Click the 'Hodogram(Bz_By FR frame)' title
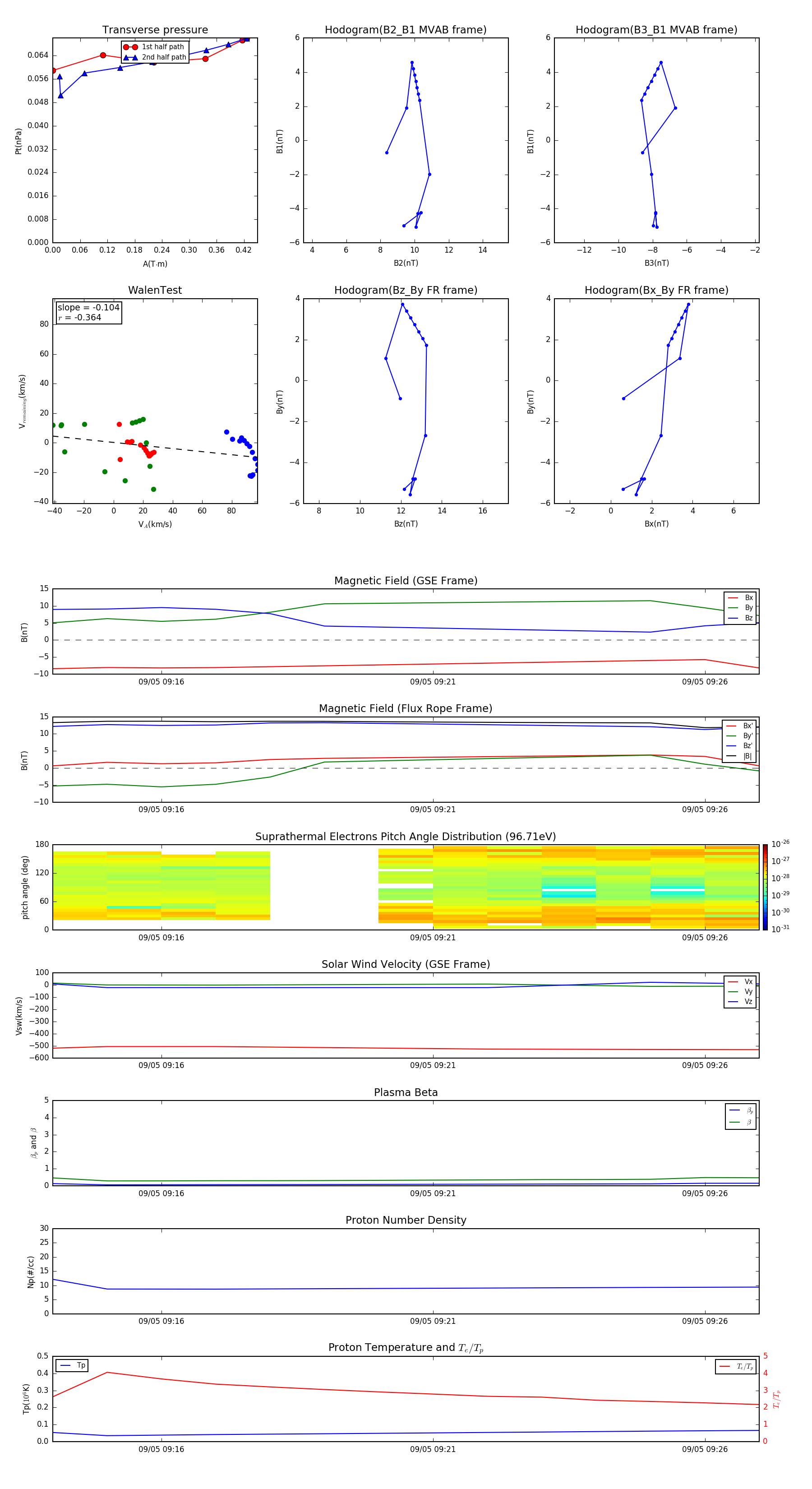812x1489 pixels. click(406, 290)
